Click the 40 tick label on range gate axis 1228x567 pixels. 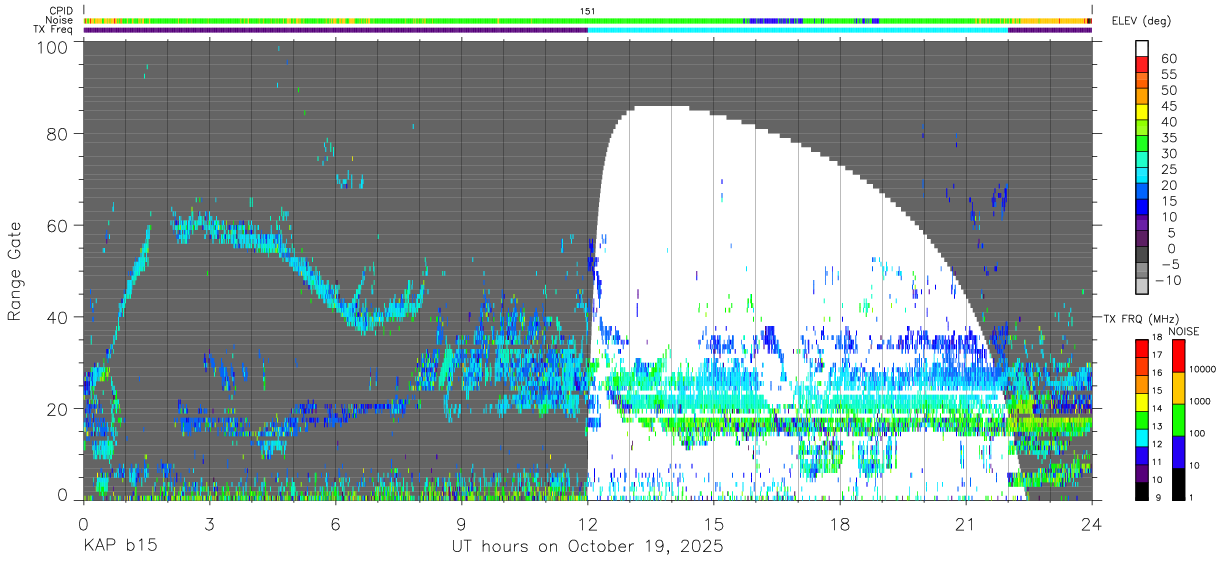tap(58, 317)
